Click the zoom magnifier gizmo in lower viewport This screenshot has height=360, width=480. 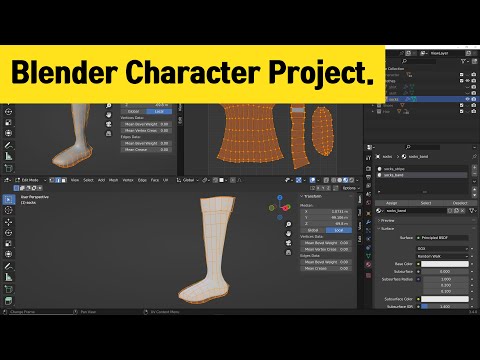[288, 224]
